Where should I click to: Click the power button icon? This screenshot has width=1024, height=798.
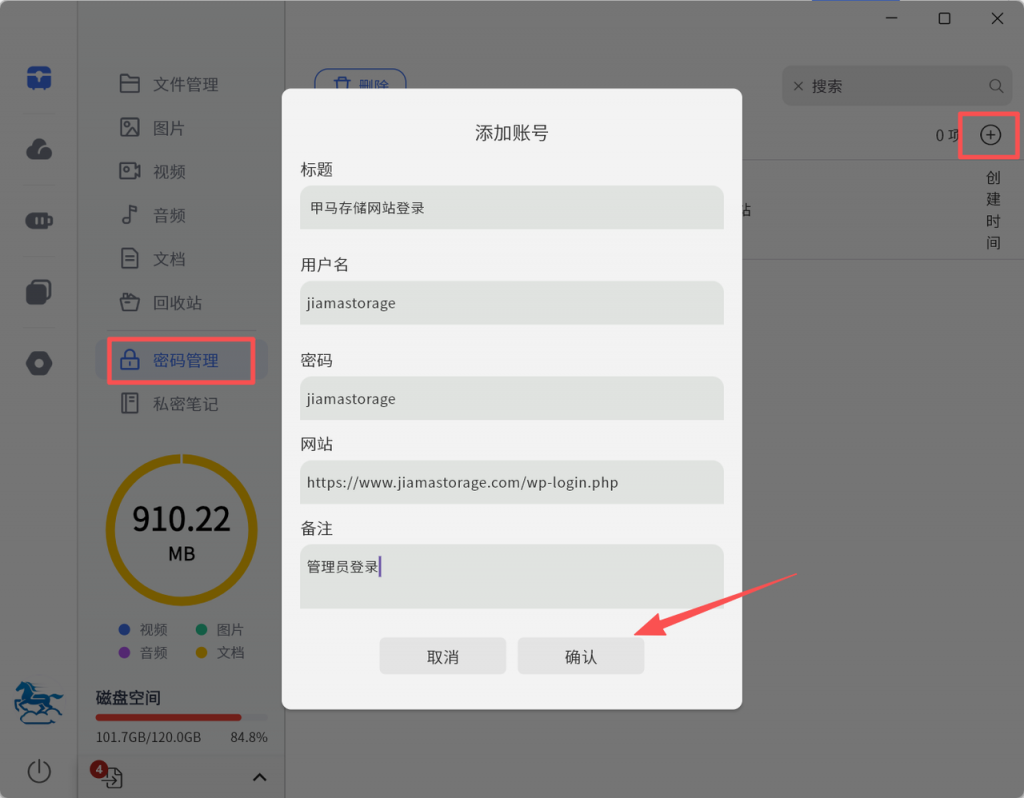(39, 770)
